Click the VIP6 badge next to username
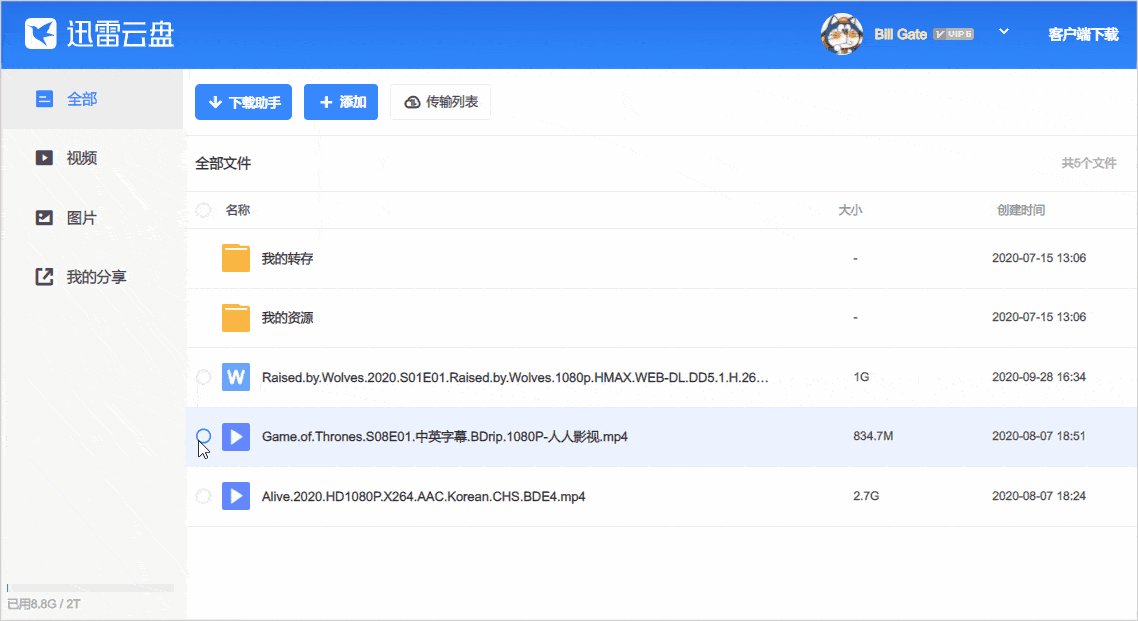Screen dimensions: 1138x621 pos(953,34)
